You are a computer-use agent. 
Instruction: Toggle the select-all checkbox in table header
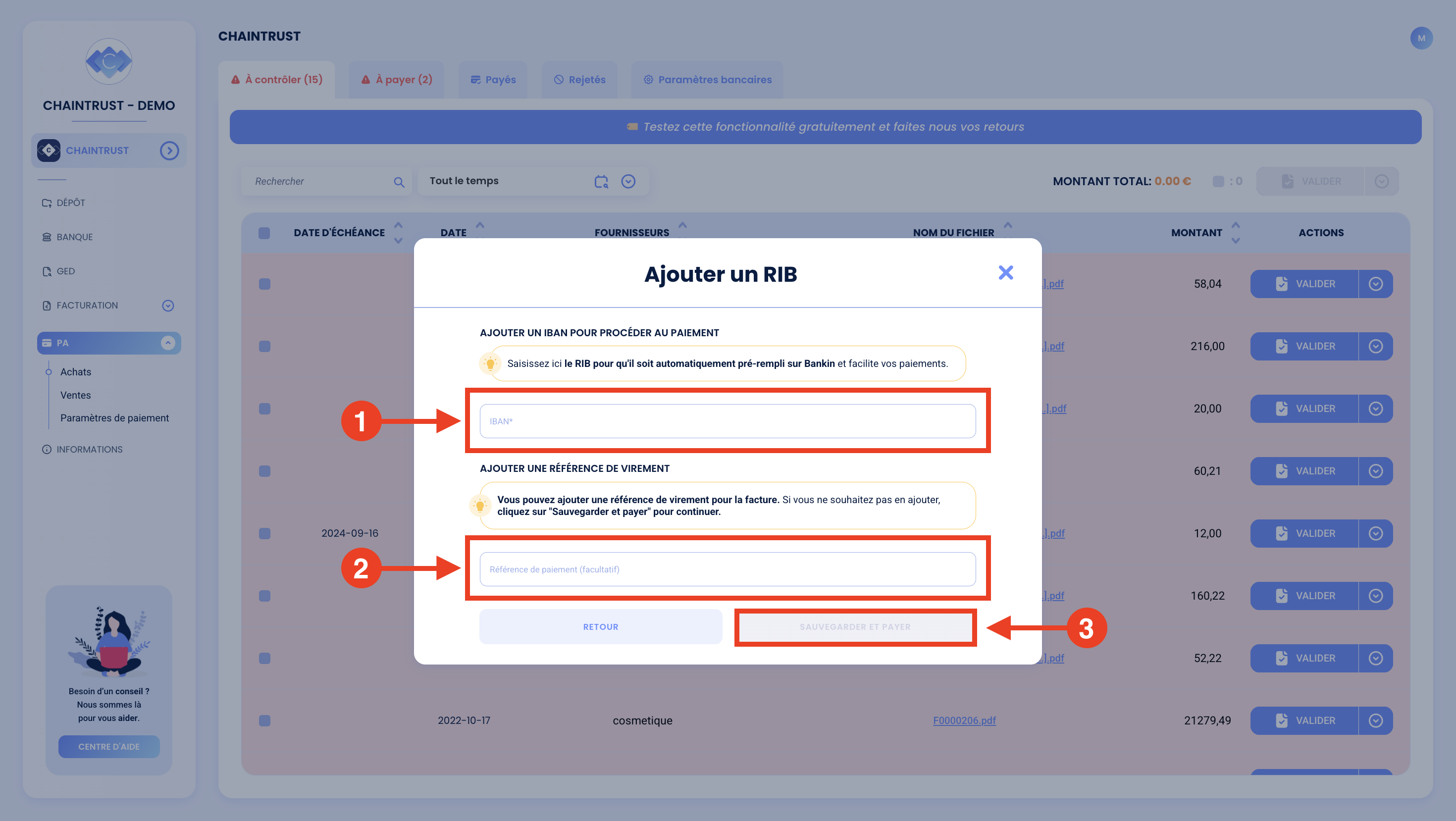pos(264,233)
